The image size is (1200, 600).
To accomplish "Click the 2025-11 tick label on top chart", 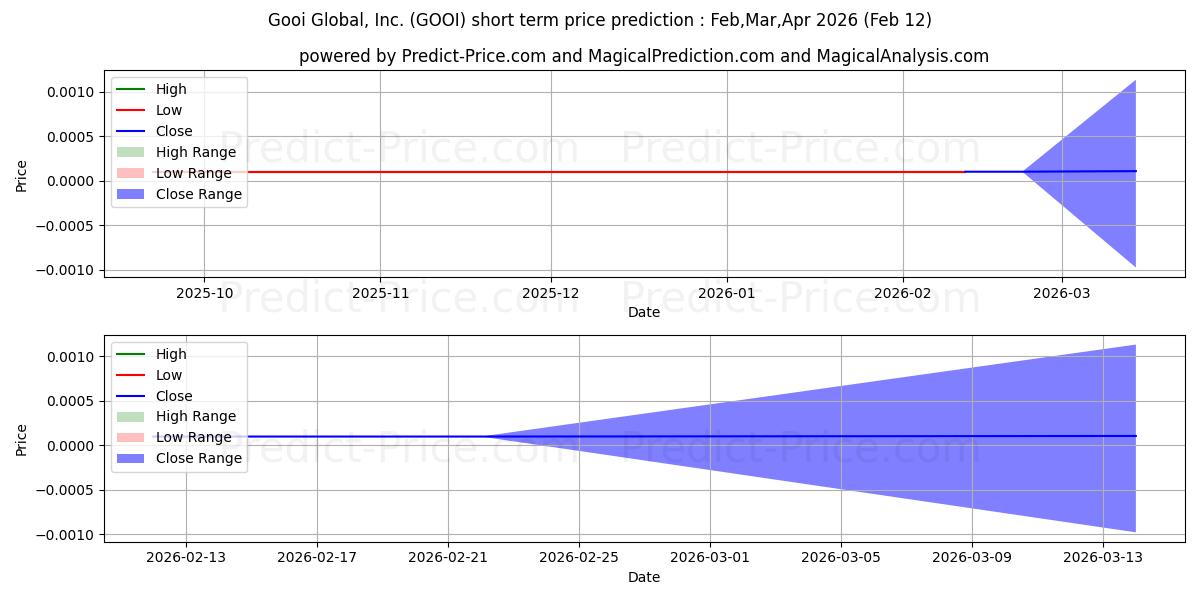I will (x=380, y=293).
